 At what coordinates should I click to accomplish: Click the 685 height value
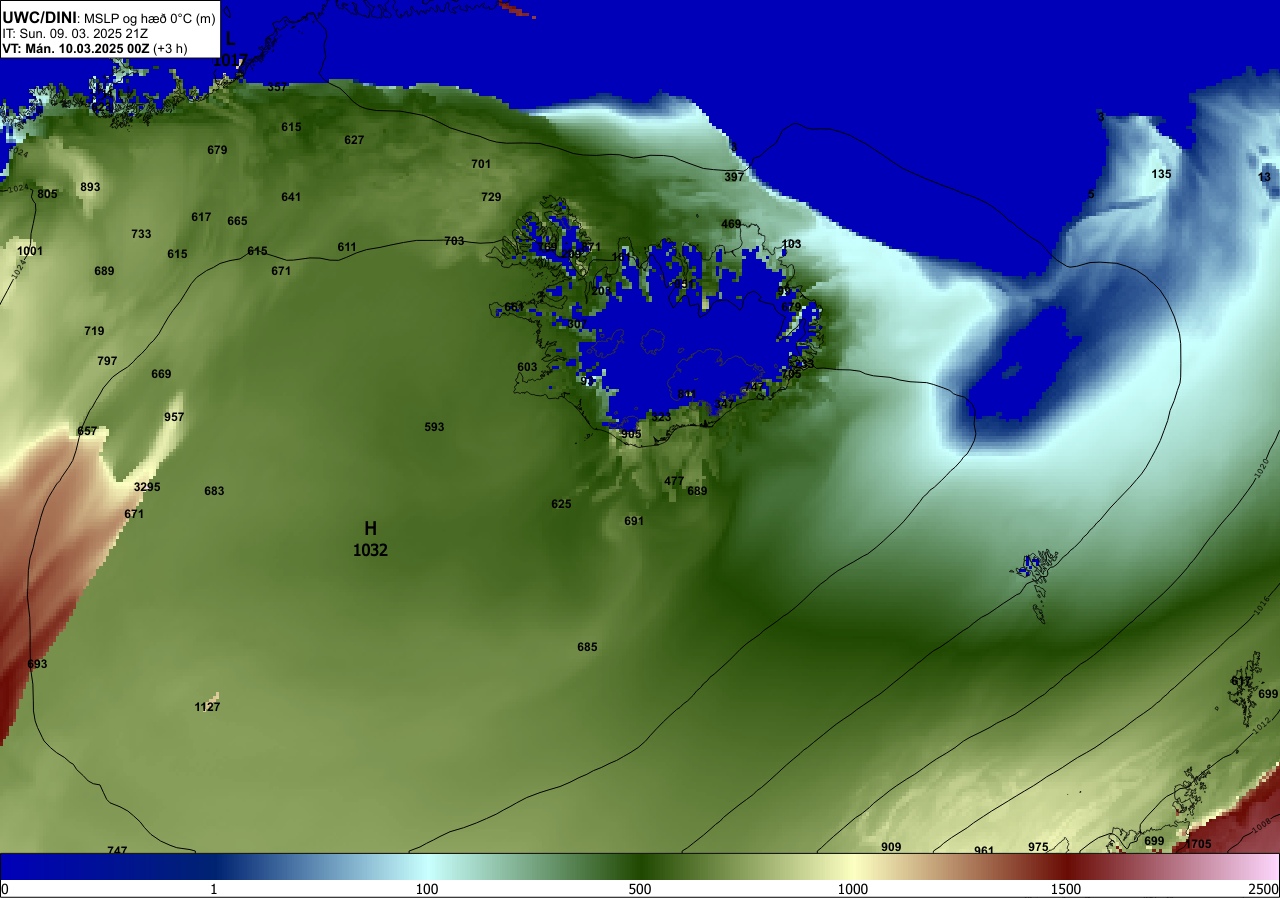pos(587,647)
